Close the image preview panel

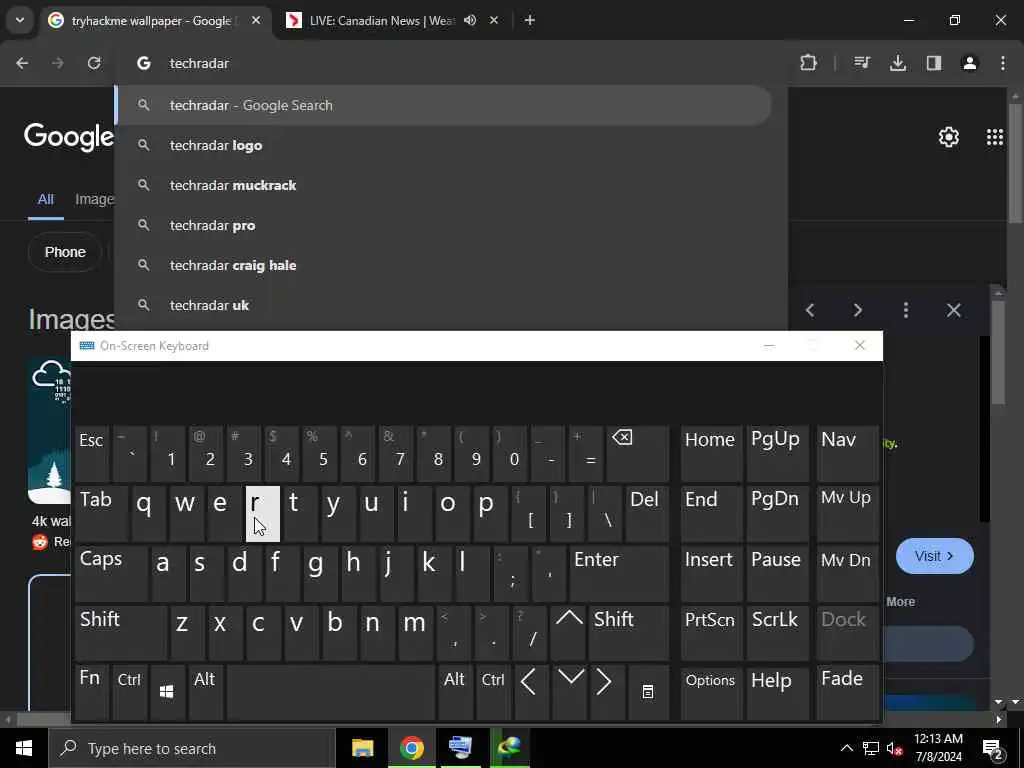(x=953, y=310)
